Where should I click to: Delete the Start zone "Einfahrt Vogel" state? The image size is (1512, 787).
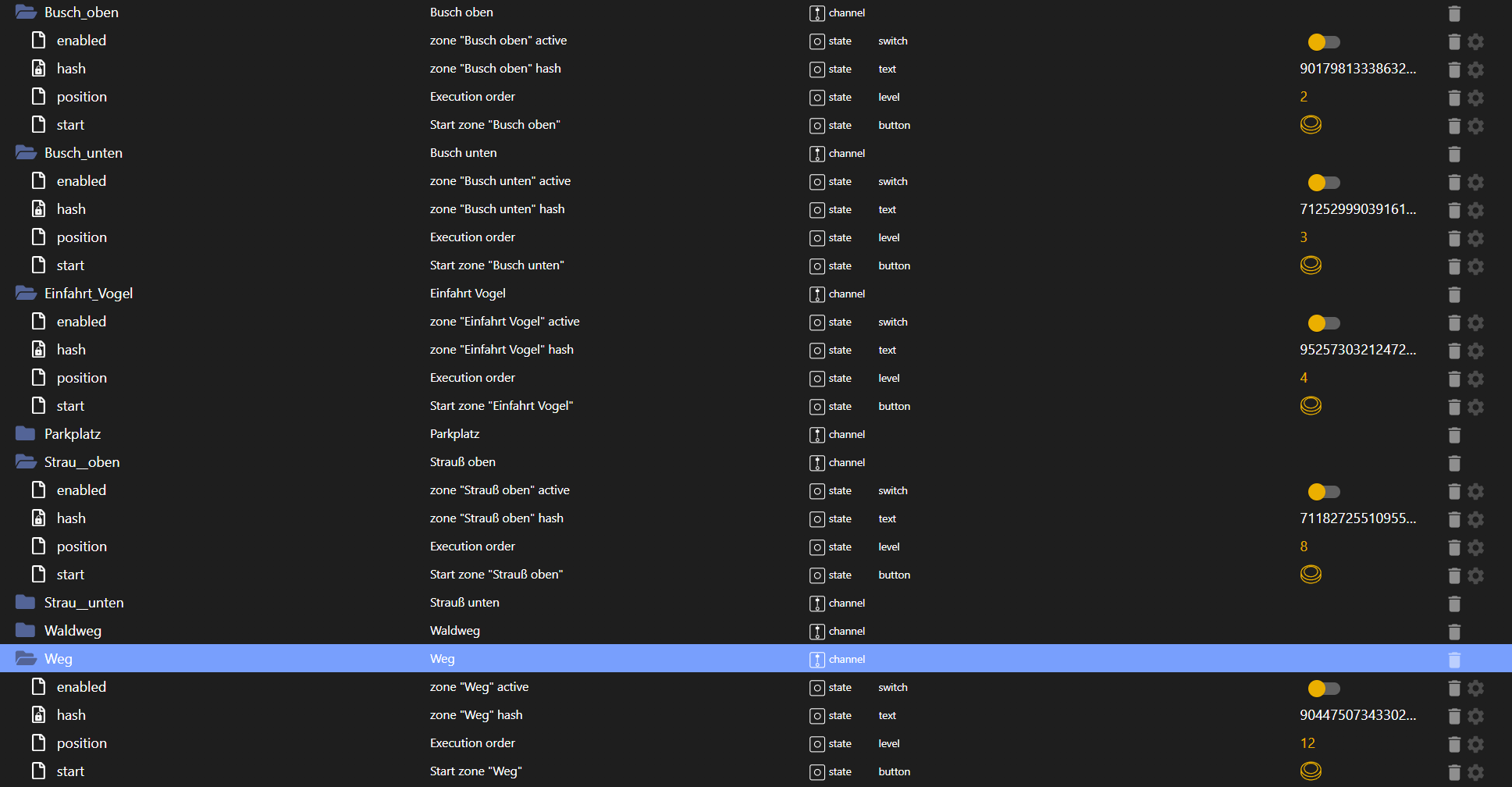pyautogui.click(x=1454, y=407)
